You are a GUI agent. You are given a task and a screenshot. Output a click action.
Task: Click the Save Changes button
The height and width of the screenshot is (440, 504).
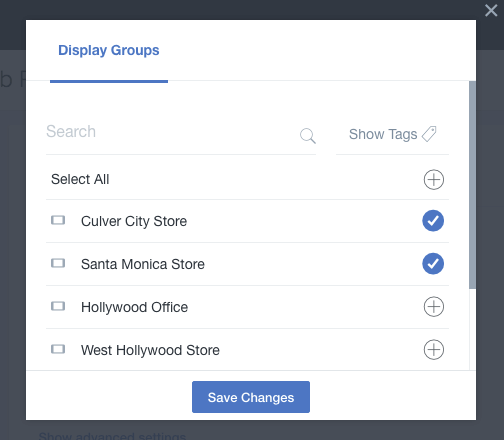click(x=251, y=397)
